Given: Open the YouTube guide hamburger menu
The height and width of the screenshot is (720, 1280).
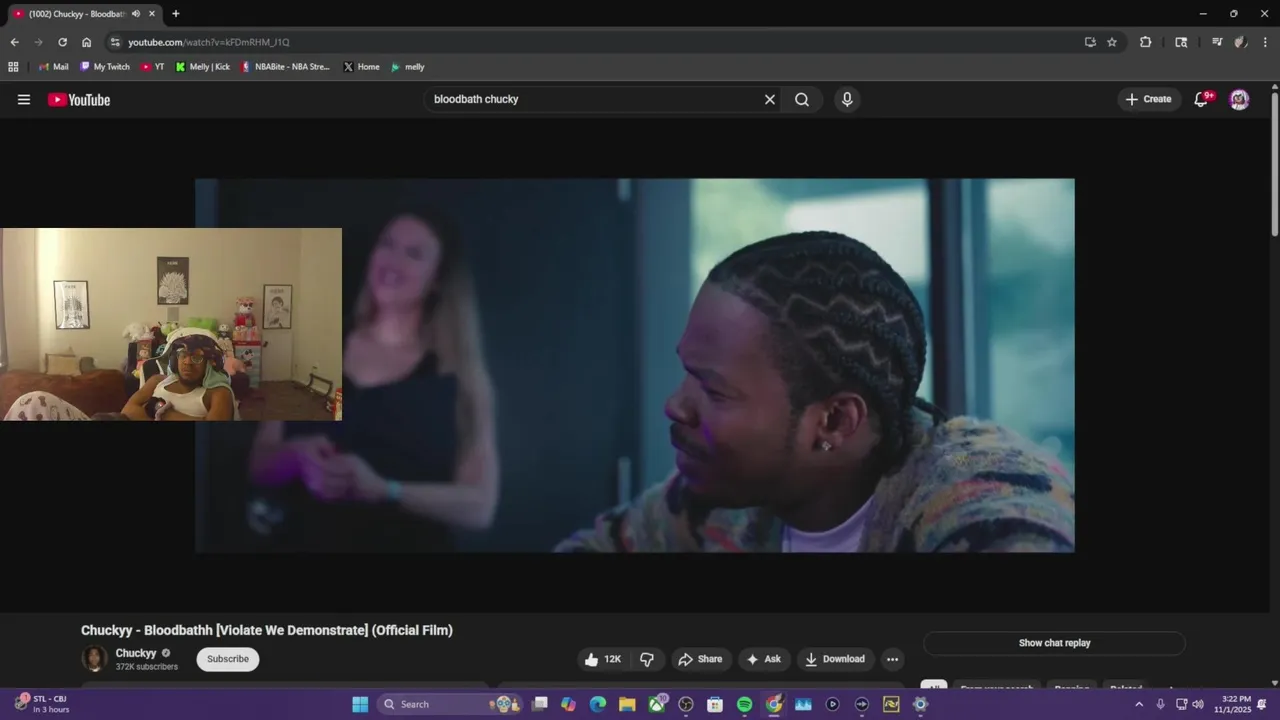Looking at the screenshot, I should point(24,99).
